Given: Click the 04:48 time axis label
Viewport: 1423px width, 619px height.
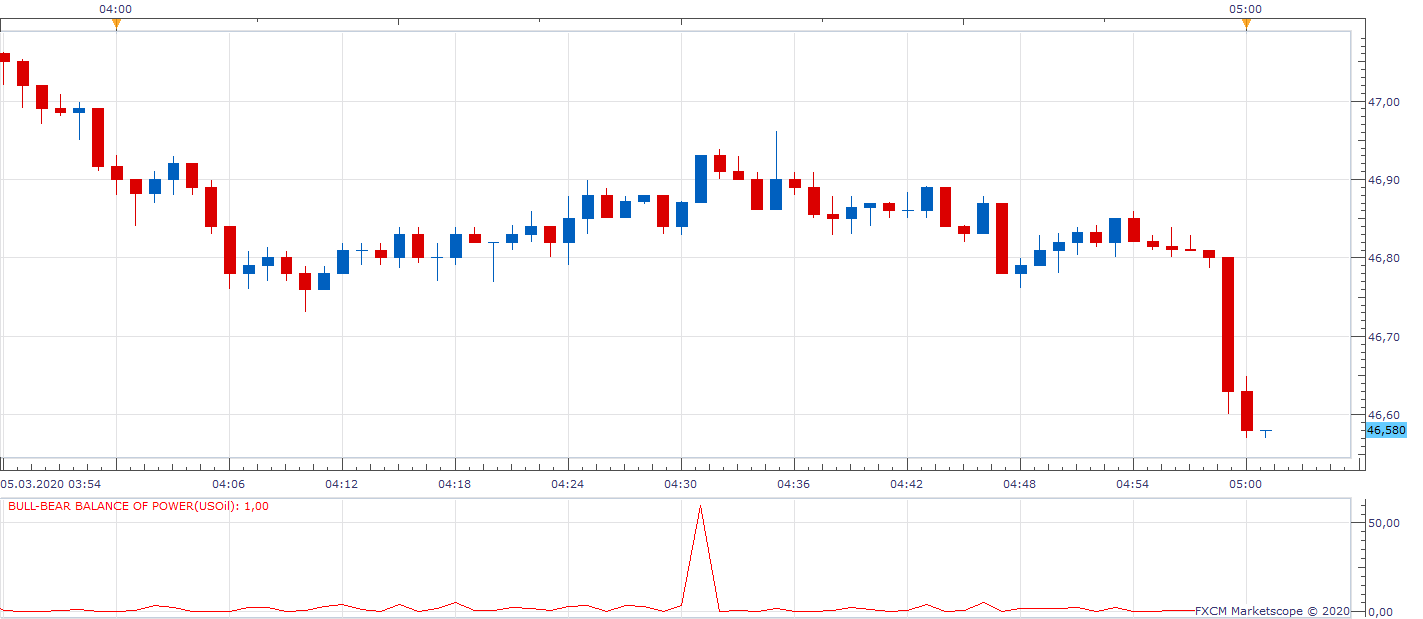Looking at the screenshot, I should [x=1020, y=483].
